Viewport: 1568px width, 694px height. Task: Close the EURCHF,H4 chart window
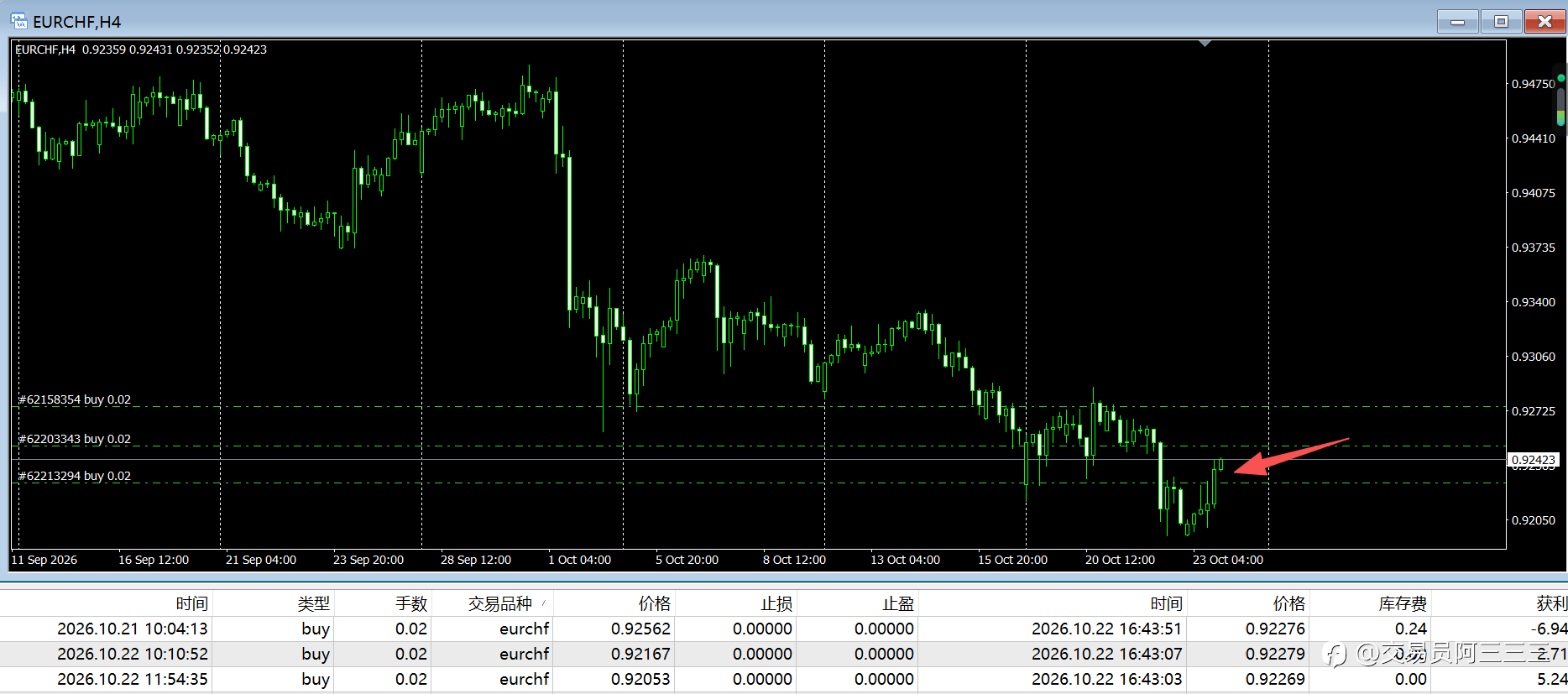1544,22
